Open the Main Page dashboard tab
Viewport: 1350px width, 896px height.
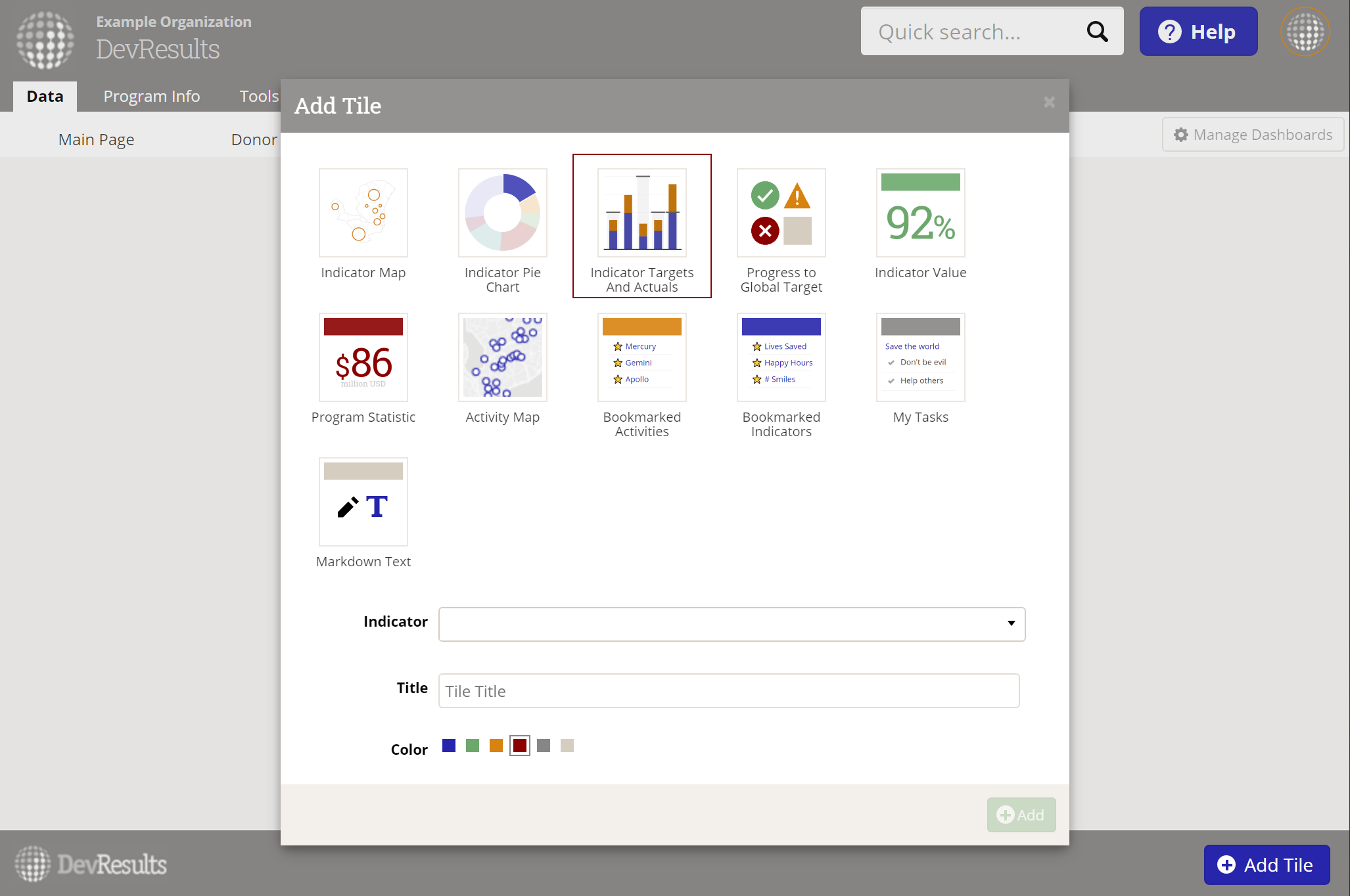pos(96,139)
